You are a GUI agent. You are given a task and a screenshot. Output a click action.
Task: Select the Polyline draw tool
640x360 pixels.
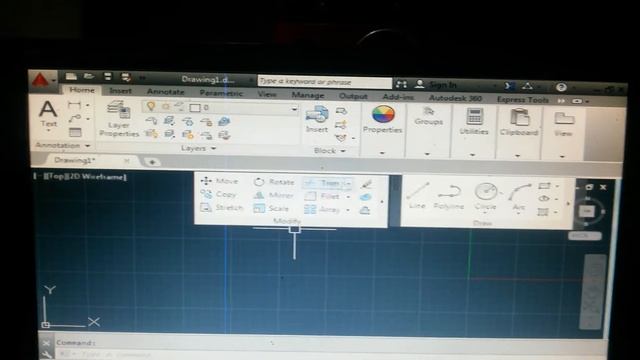tap(449, 197)
